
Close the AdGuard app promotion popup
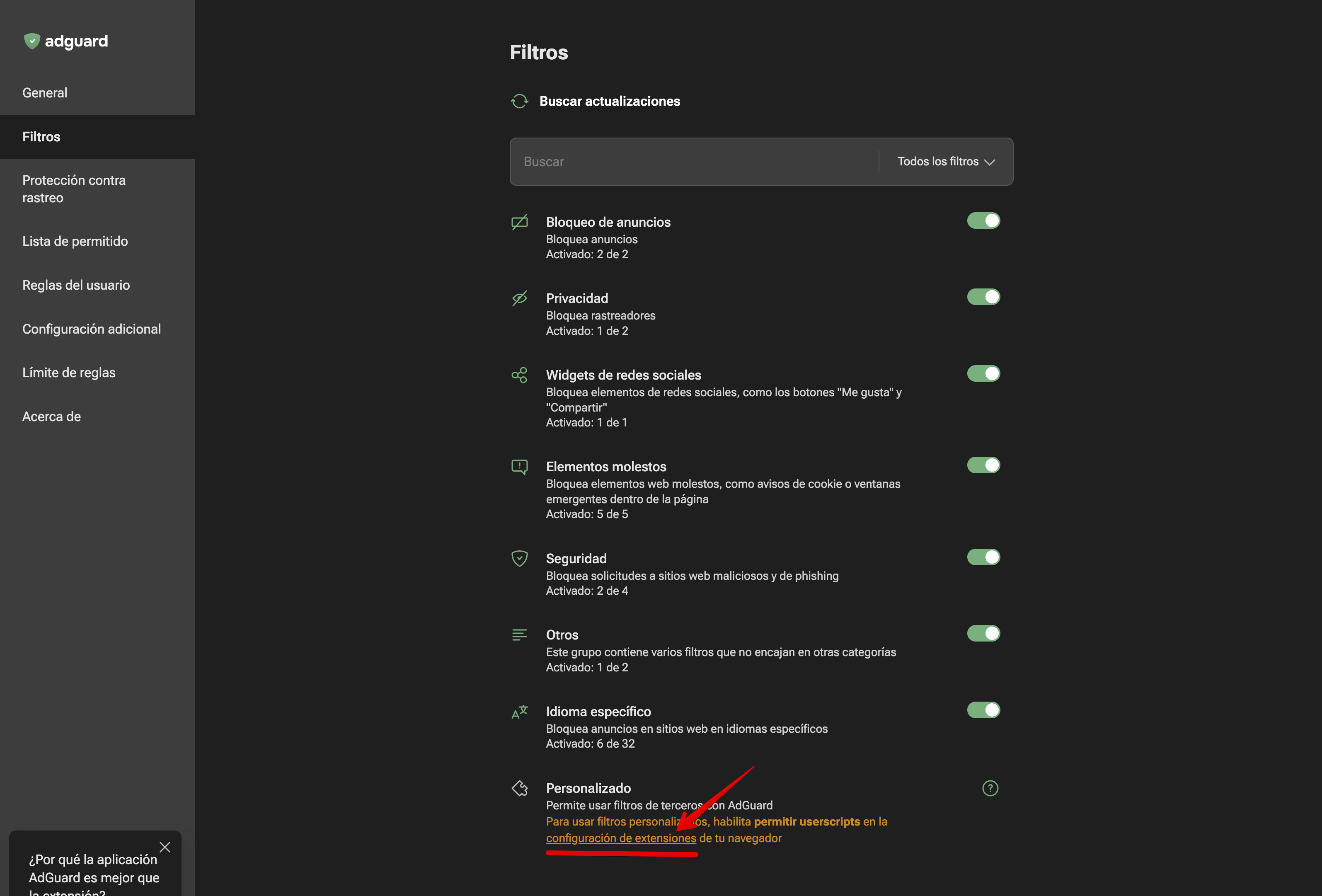(165, 847)
